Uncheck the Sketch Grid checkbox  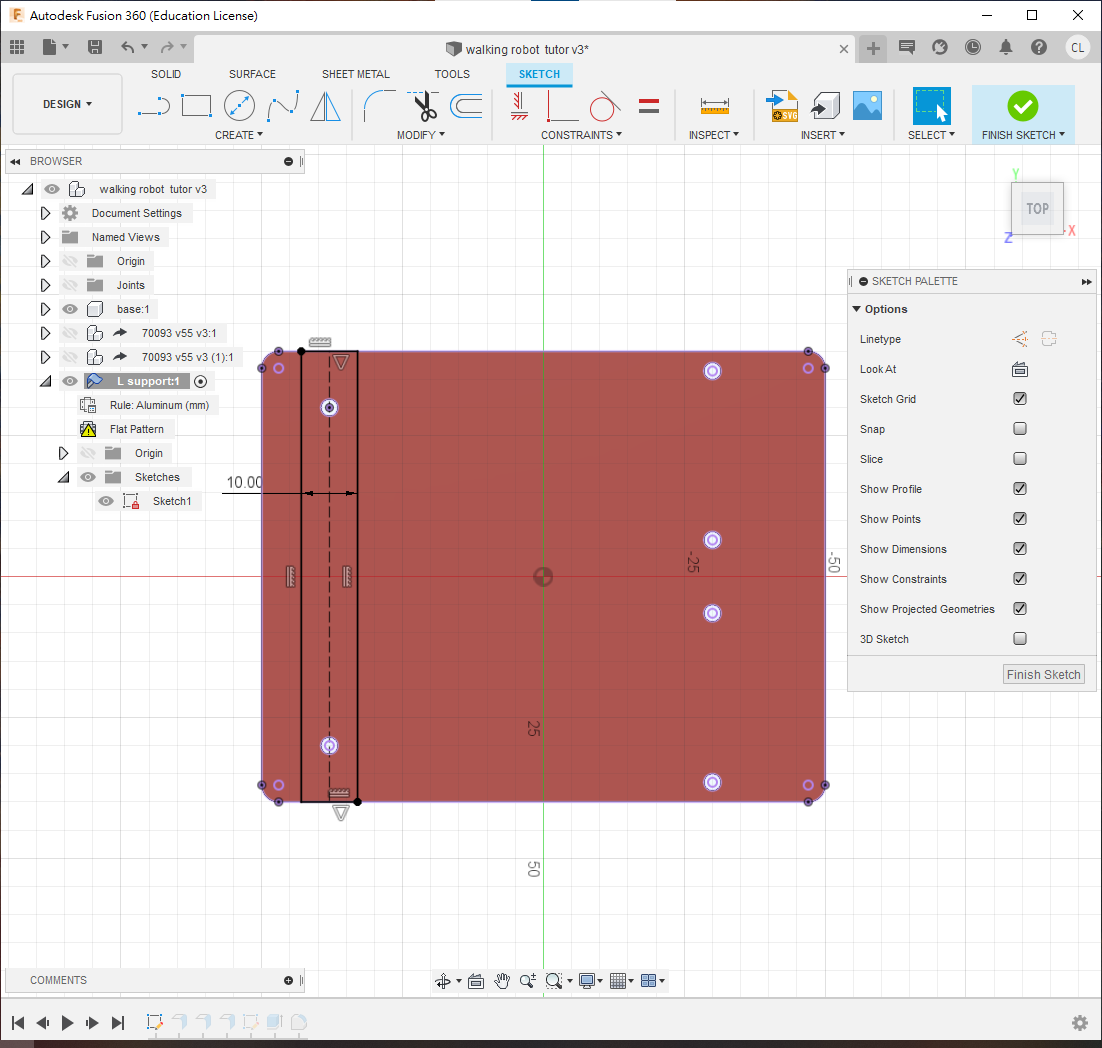[1020, 399]
